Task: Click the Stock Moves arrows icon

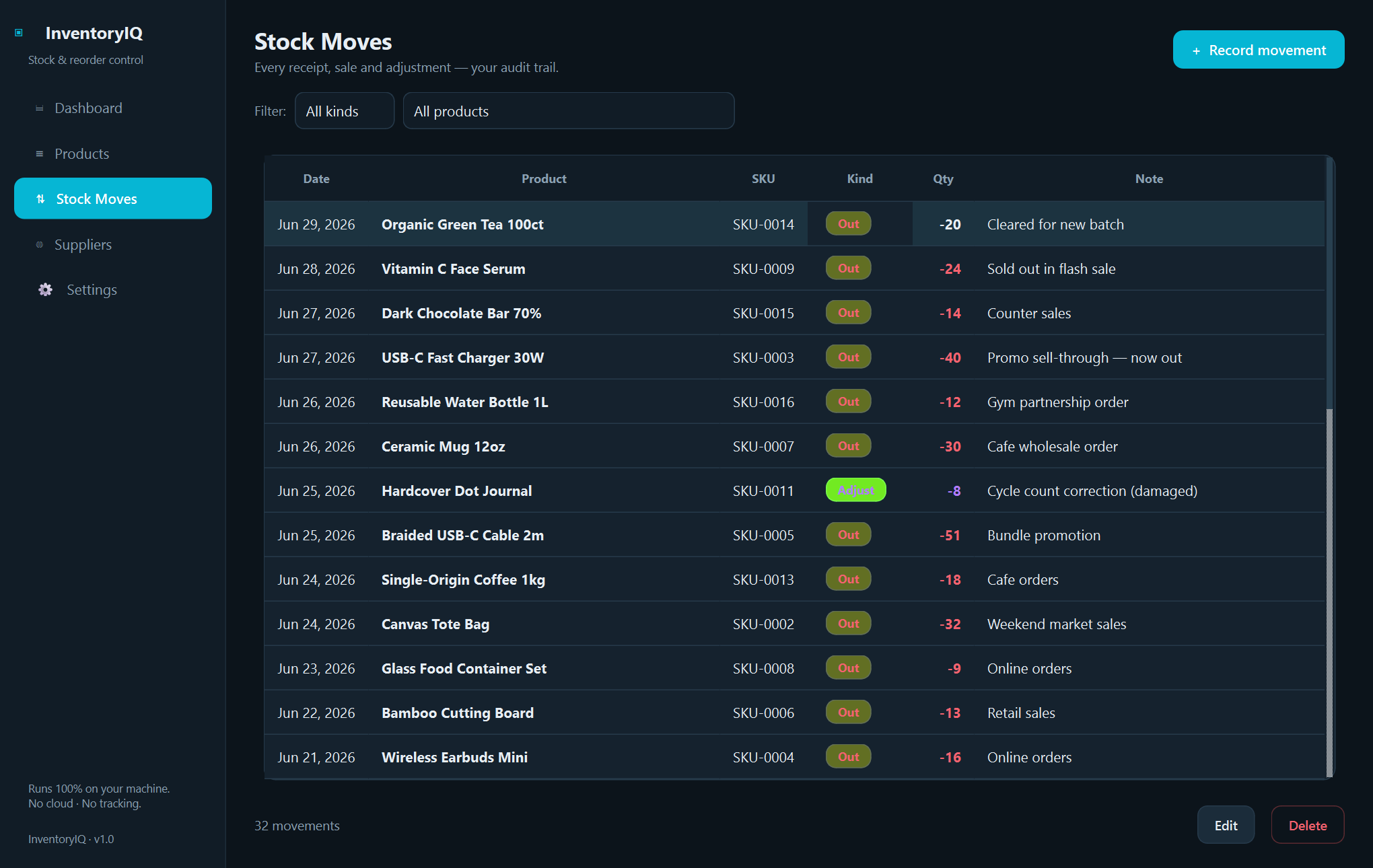Action: (40, 198)
